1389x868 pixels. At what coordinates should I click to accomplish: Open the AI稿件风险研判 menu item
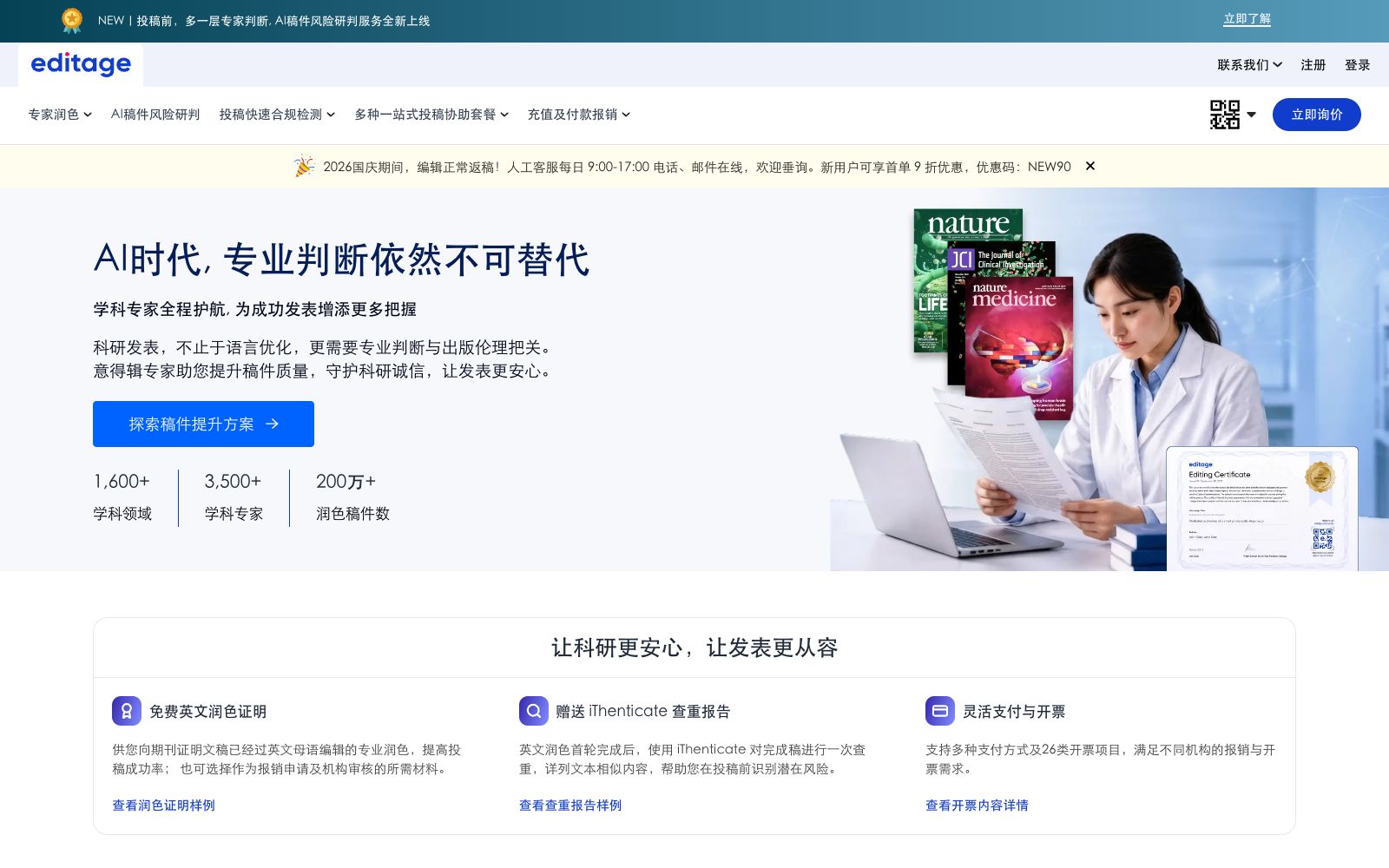tap(155, 115)
